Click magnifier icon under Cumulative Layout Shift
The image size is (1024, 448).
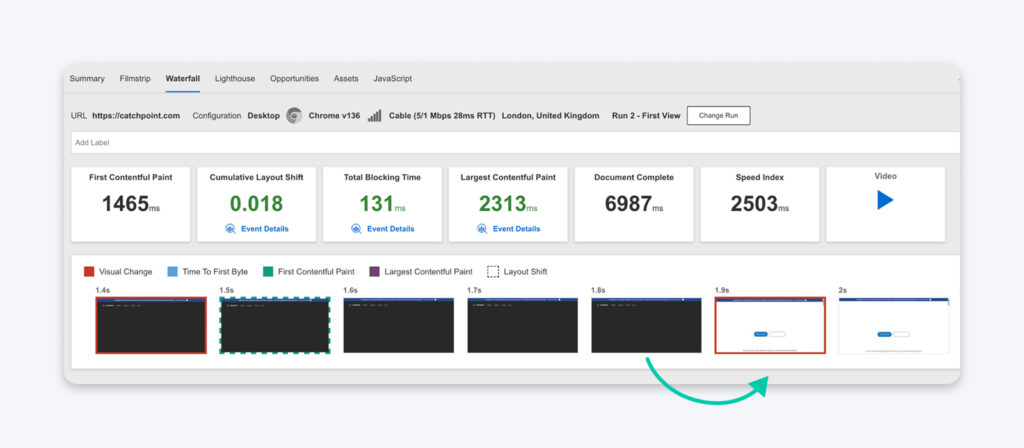[231, 229]
